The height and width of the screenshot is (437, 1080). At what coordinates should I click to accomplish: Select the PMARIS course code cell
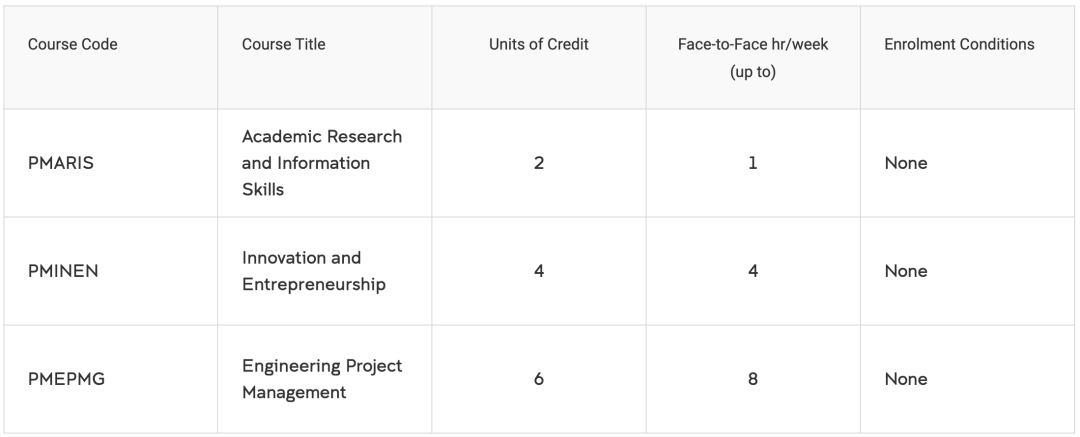tap(61, 163)
